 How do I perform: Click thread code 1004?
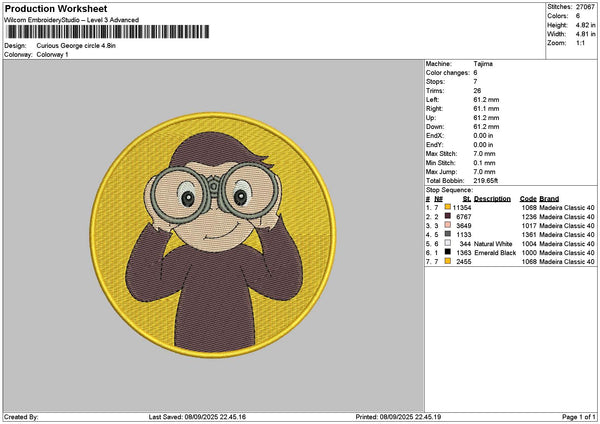(529, 244)
